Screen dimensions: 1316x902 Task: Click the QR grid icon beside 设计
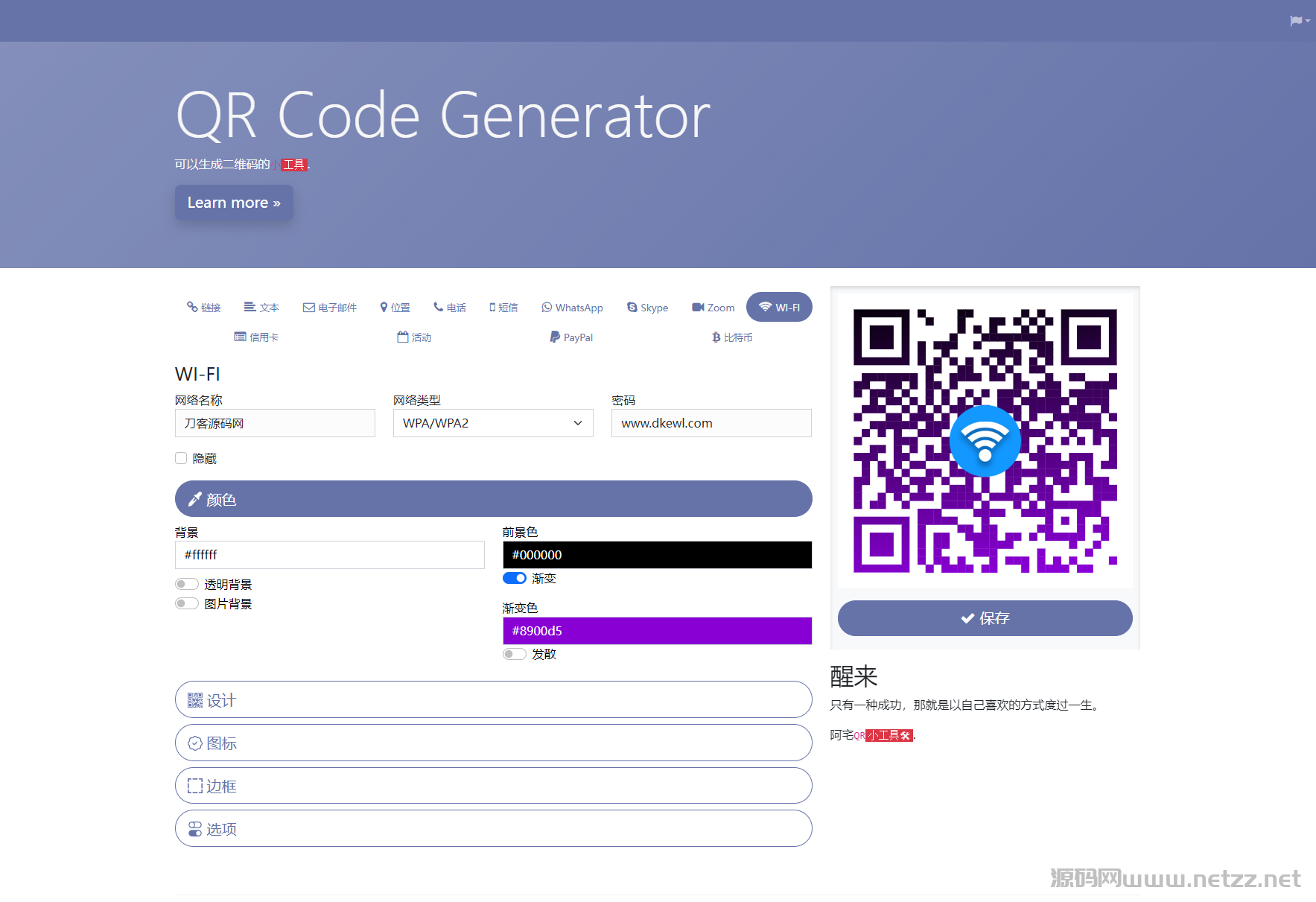[195, 700]
